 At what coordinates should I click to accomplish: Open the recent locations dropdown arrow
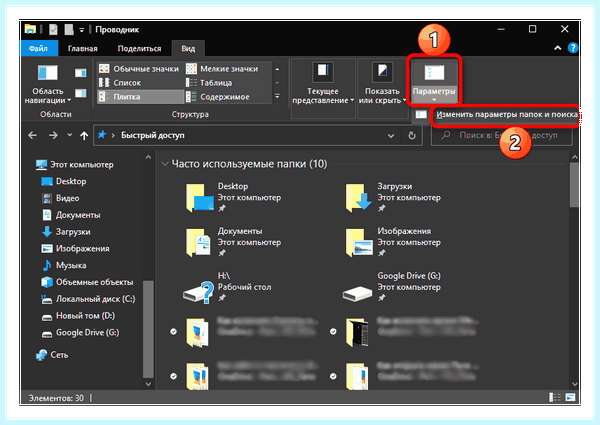70,135
